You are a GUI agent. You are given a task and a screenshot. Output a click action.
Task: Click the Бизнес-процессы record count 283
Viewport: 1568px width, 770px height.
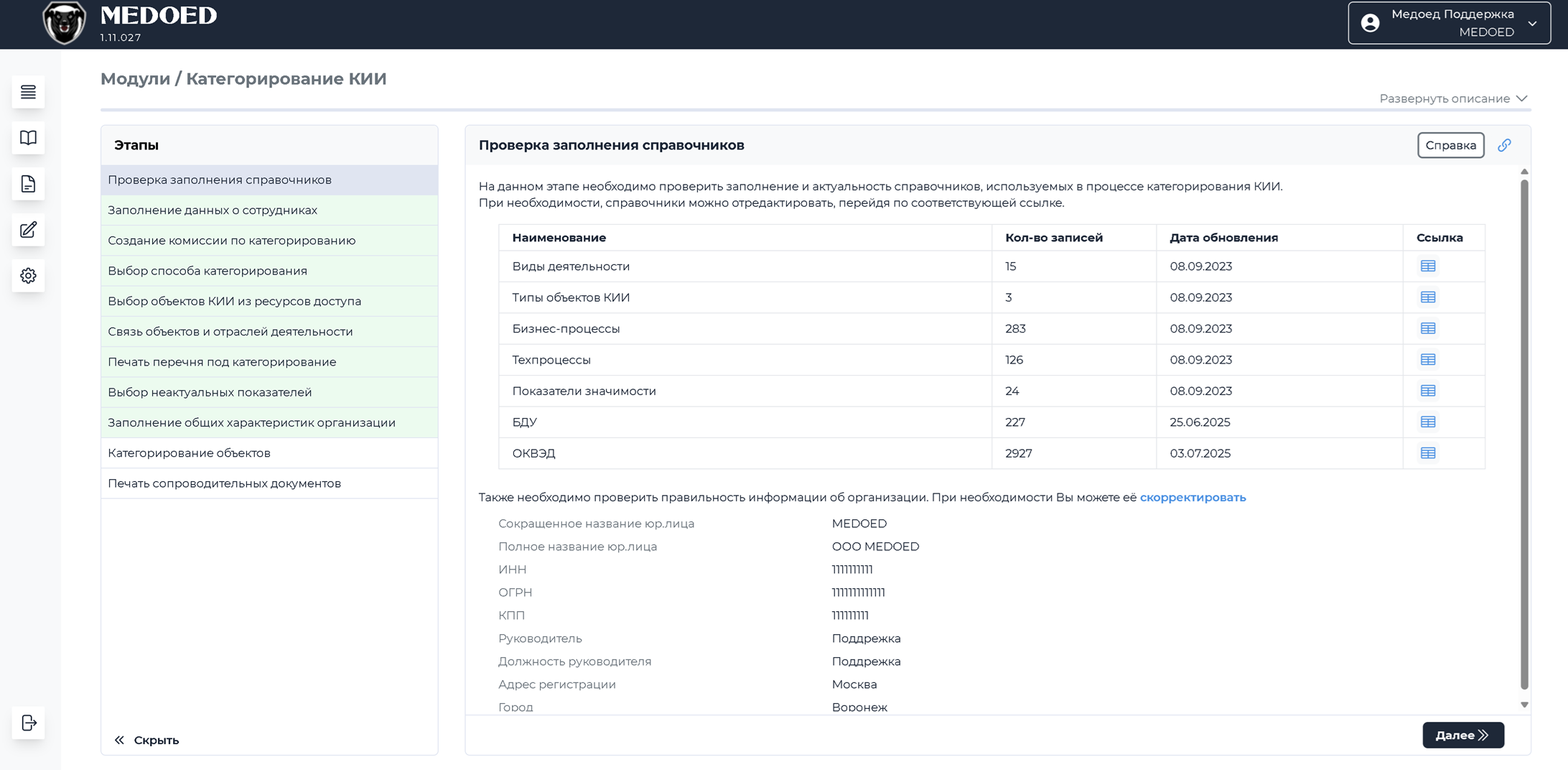pyautogui.click(x=1015, y=329)
